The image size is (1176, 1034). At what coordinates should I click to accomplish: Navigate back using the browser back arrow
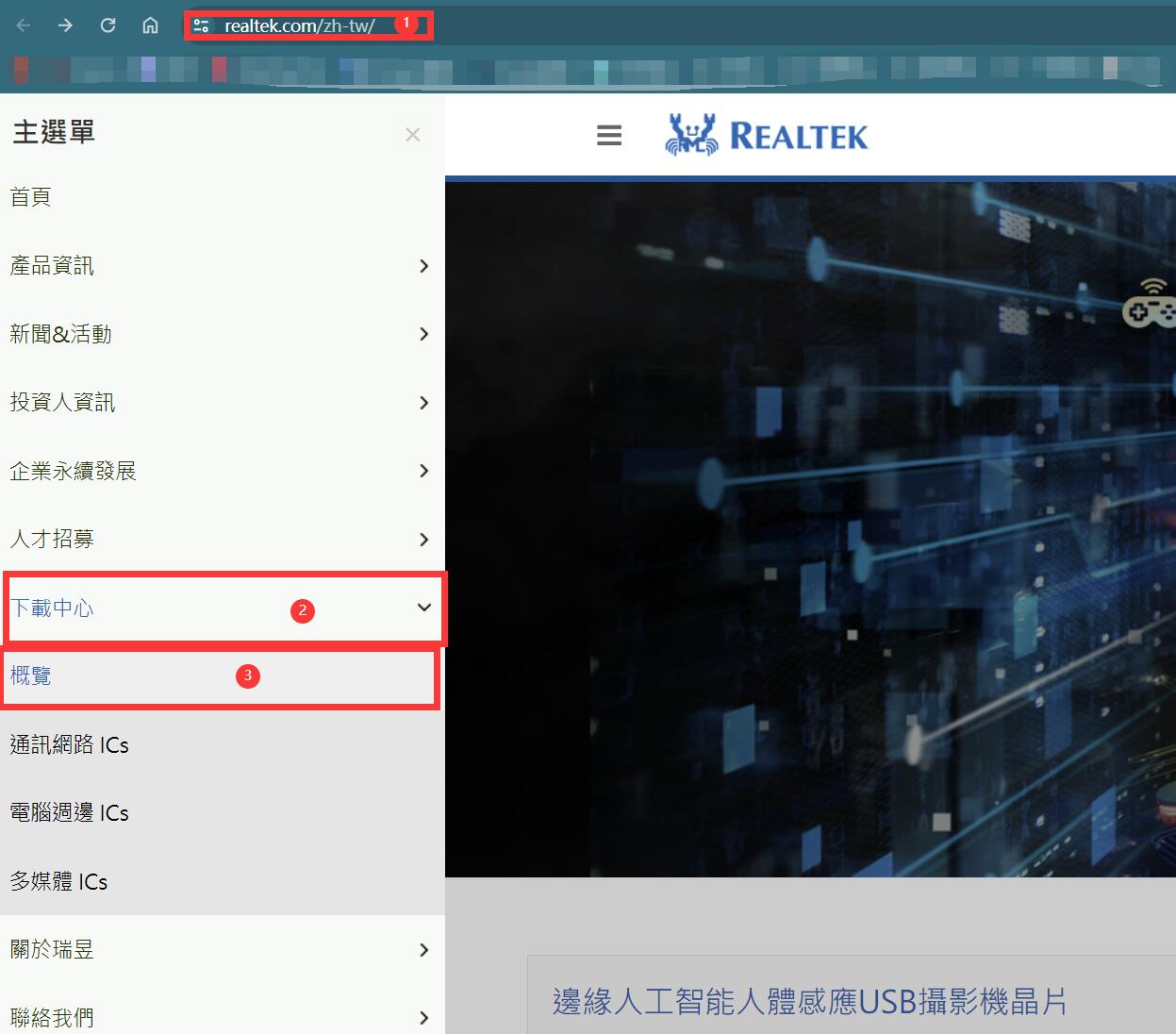(23, 25)
